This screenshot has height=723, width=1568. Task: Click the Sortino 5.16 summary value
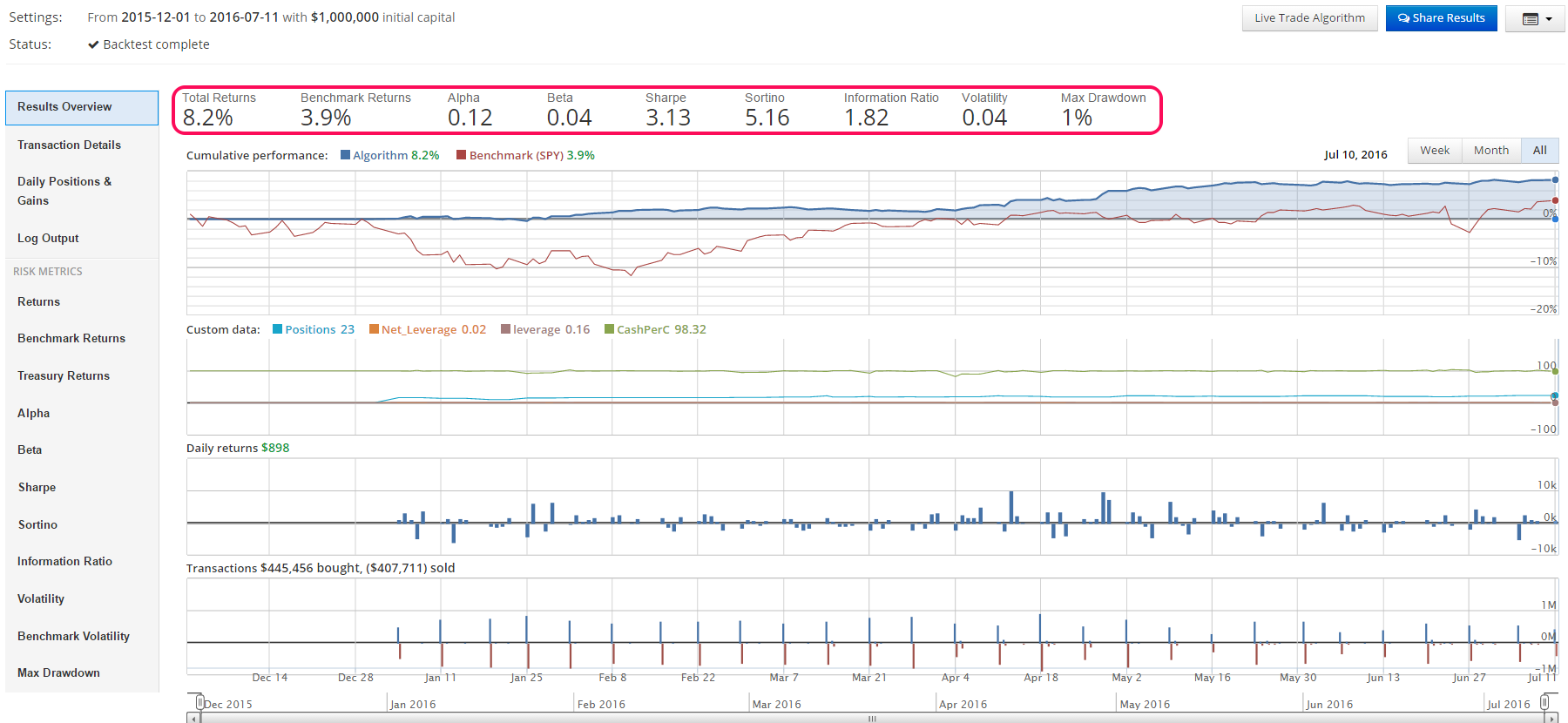coord(767,118)
